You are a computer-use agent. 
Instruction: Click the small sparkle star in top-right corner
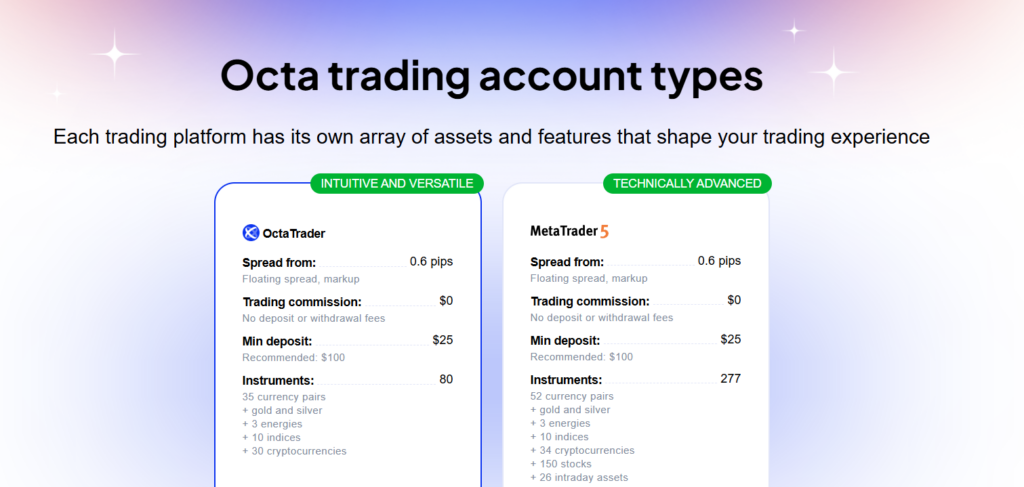[795, 29]
